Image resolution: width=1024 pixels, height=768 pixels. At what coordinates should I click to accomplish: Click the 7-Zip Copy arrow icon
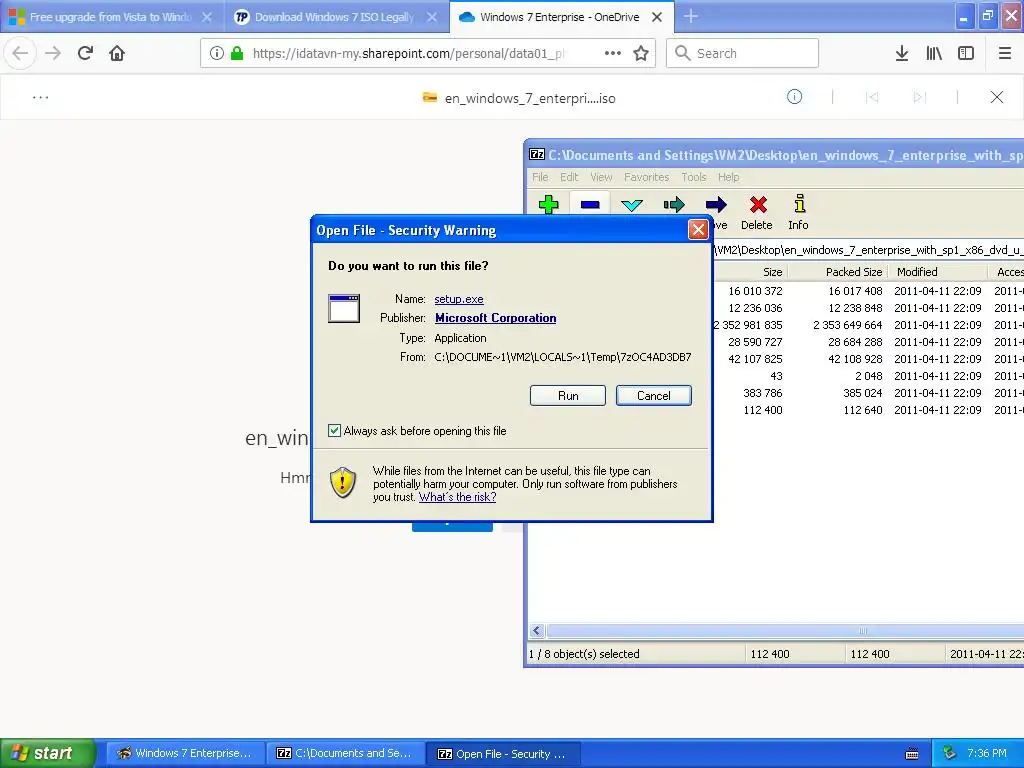(x=674, y=205)
